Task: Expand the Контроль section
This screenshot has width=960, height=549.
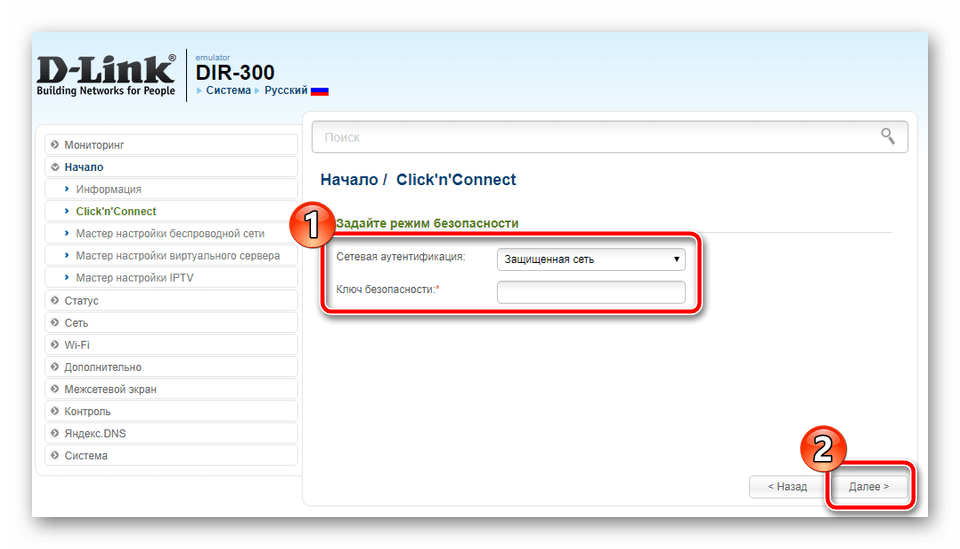Action: click(x=171, y=411)
